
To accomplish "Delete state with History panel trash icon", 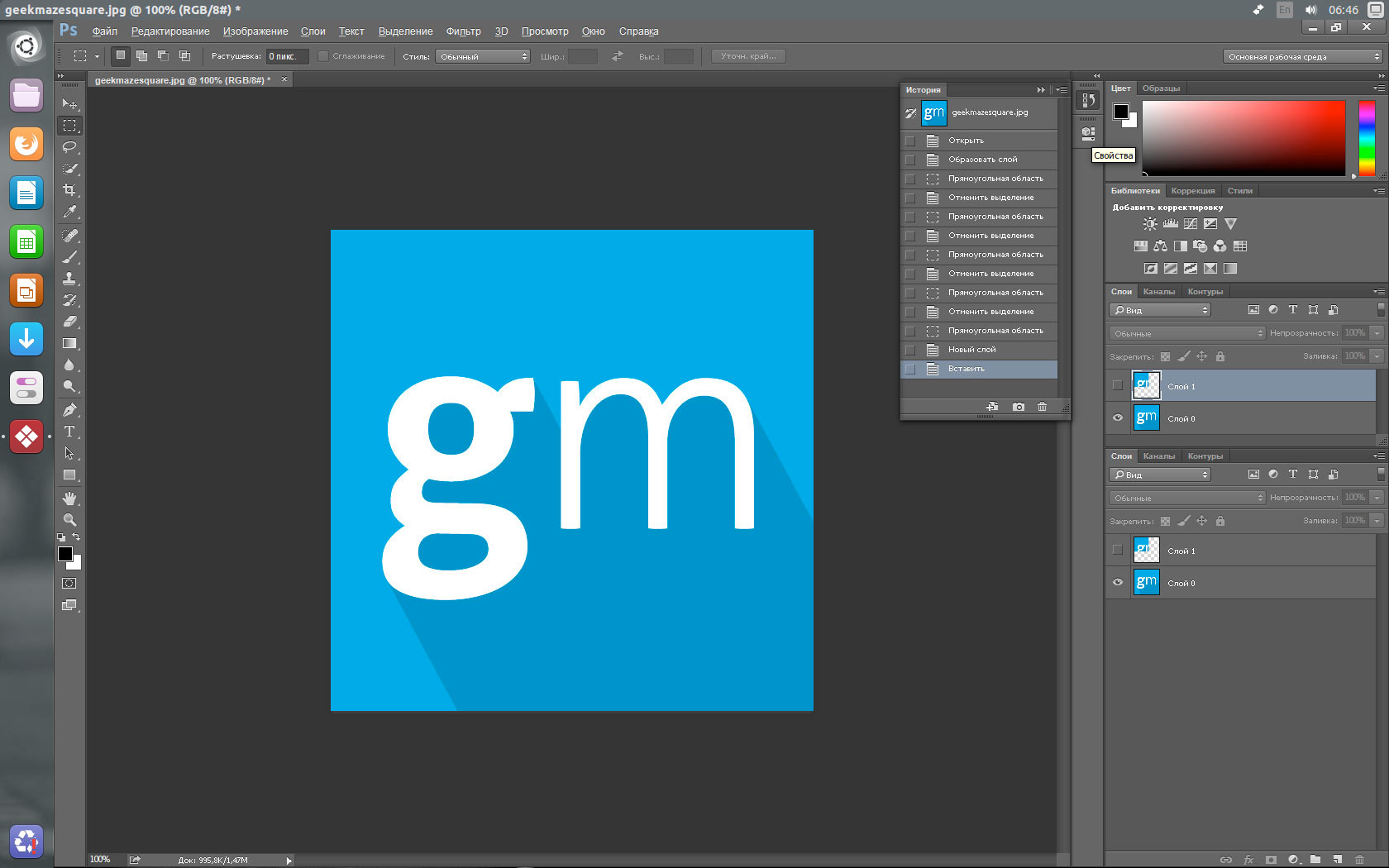I will 1042,407.
